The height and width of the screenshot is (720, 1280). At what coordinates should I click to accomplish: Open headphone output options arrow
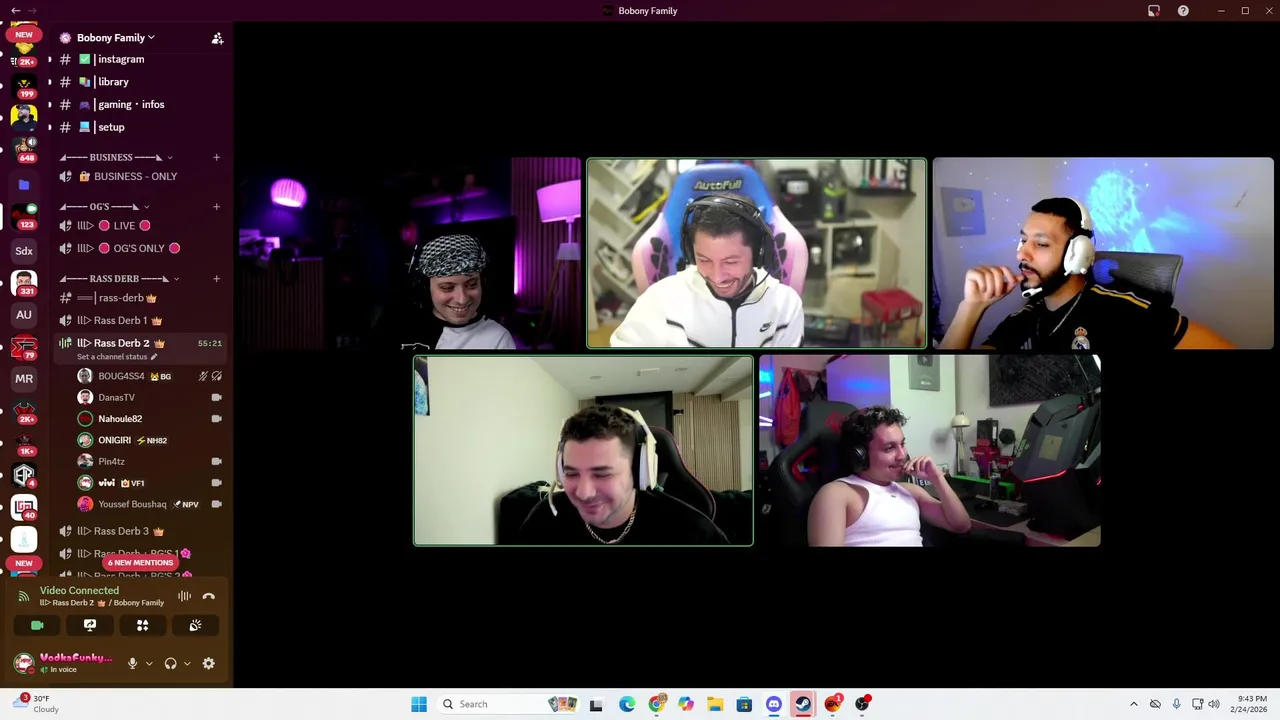click(x=186, y=663)
